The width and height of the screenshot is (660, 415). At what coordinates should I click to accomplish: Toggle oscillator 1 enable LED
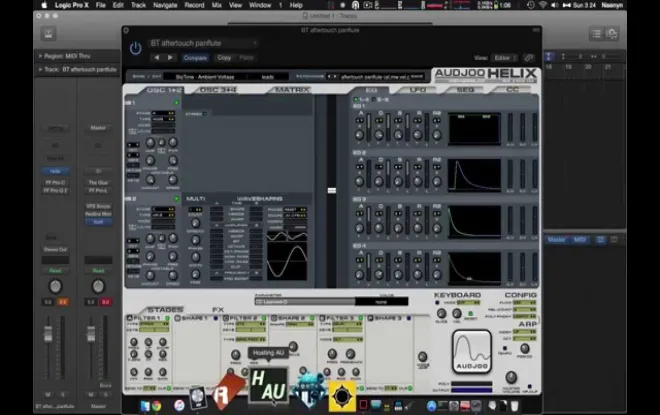pyautogui.click(x=176, y=103)
